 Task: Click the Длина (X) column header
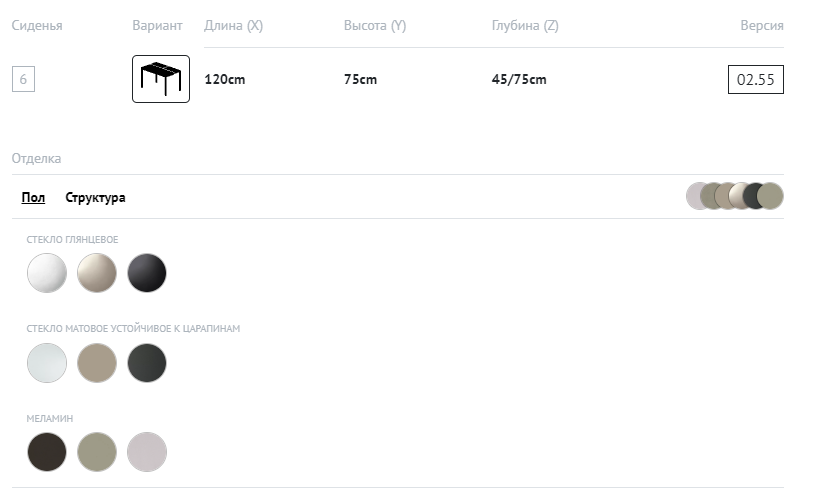point(233,26)
